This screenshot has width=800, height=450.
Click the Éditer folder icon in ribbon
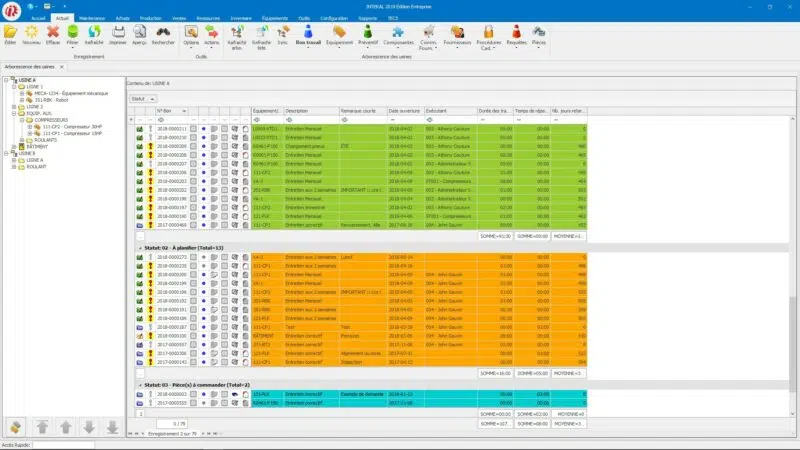(10, 34)
